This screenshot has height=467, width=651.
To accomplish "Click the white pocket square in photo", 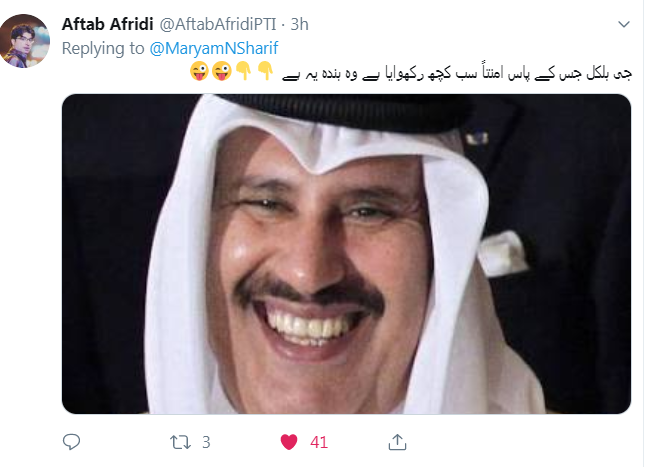I will tap(502, 253).
